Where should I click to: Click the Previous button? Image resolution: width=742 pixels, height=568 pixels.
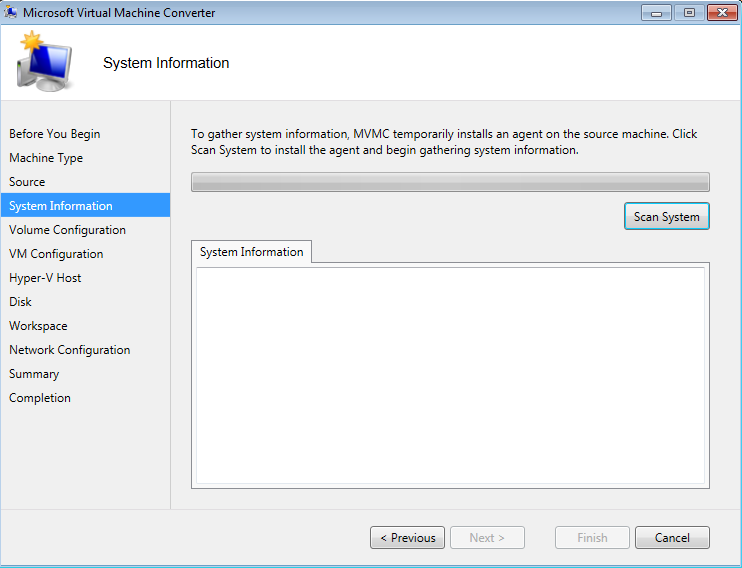click(407, 538)
